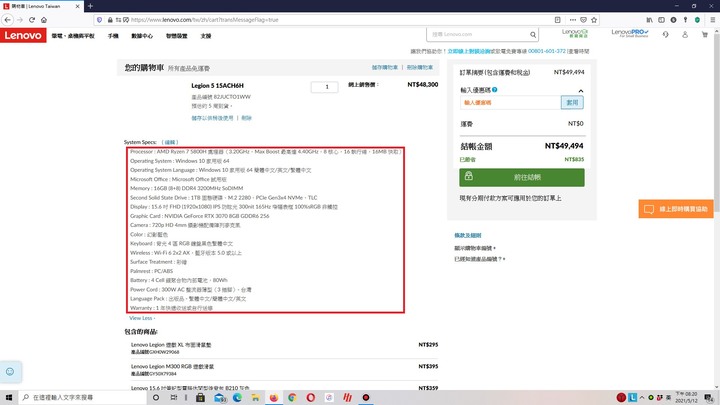Open the 條款及細則 terms link

click(467, 235)
